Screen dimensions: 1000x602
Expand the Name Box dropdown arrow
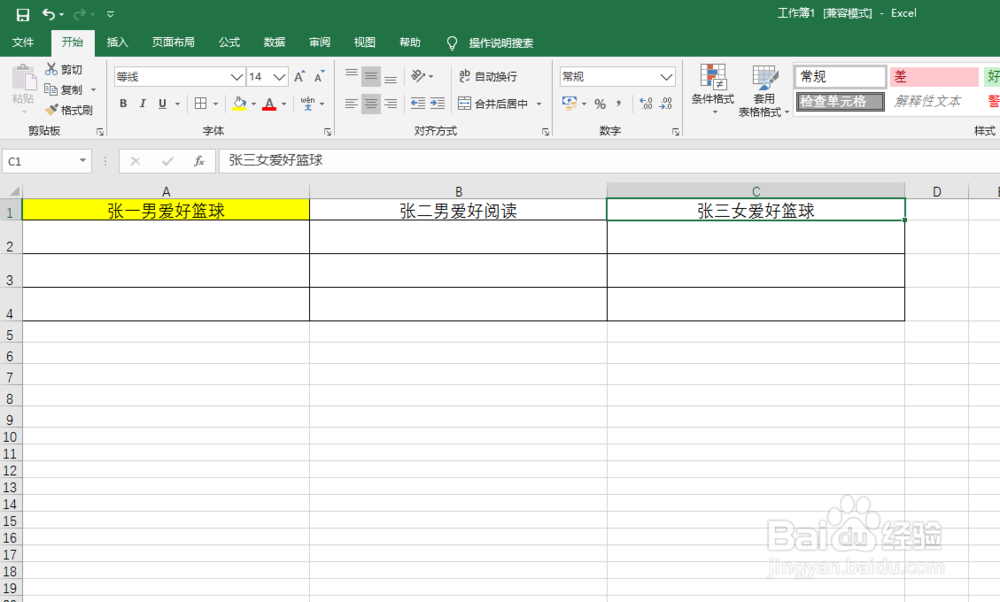point(82,161)
